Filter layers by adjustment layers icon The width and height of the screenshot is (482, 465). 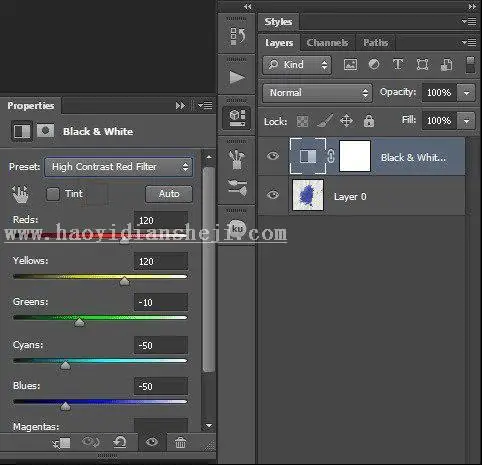click(x=374, y=64)
